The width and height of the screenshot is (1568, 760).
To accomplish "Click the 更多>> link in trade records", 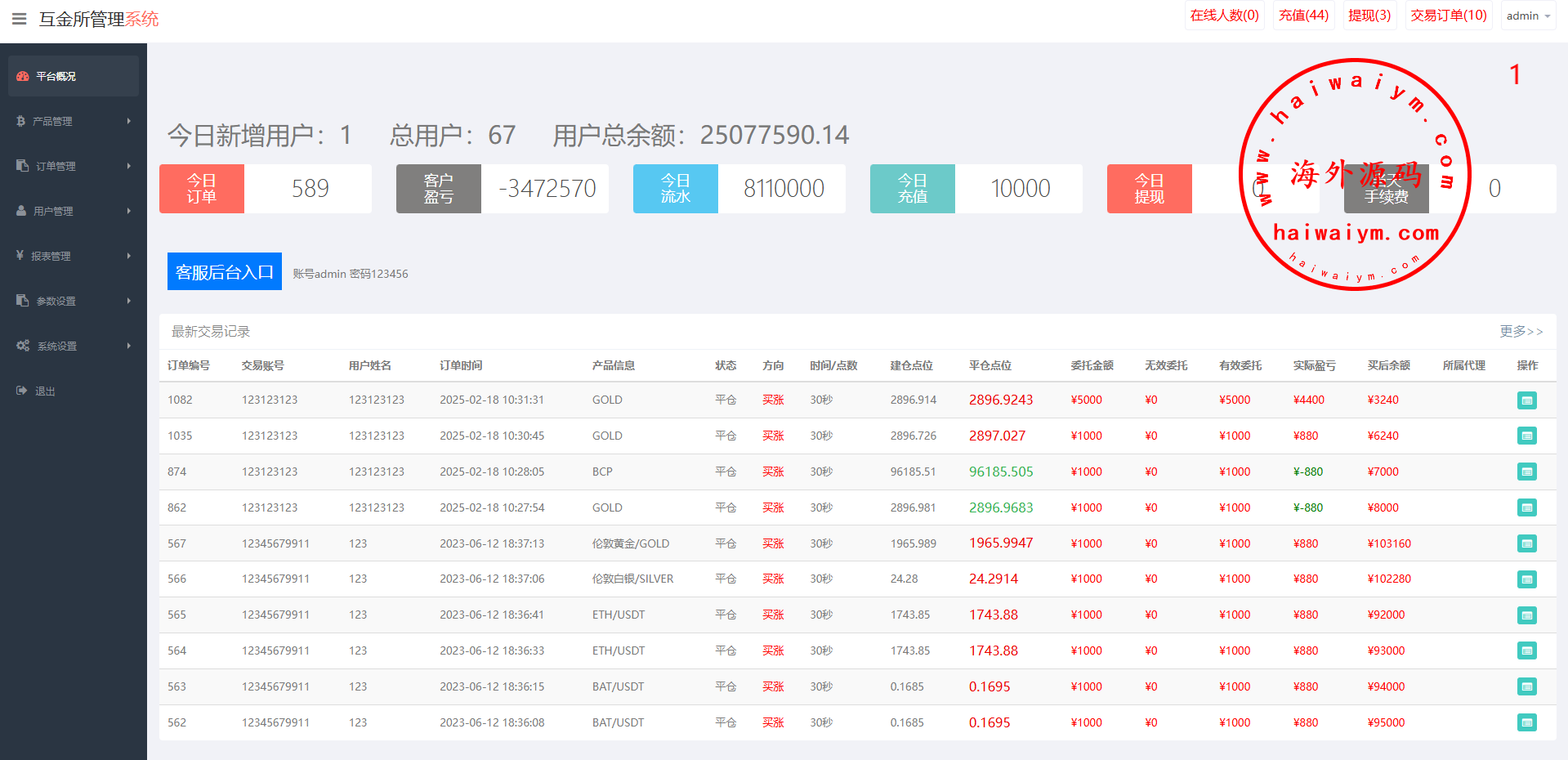I will (x=1521, y=331).
